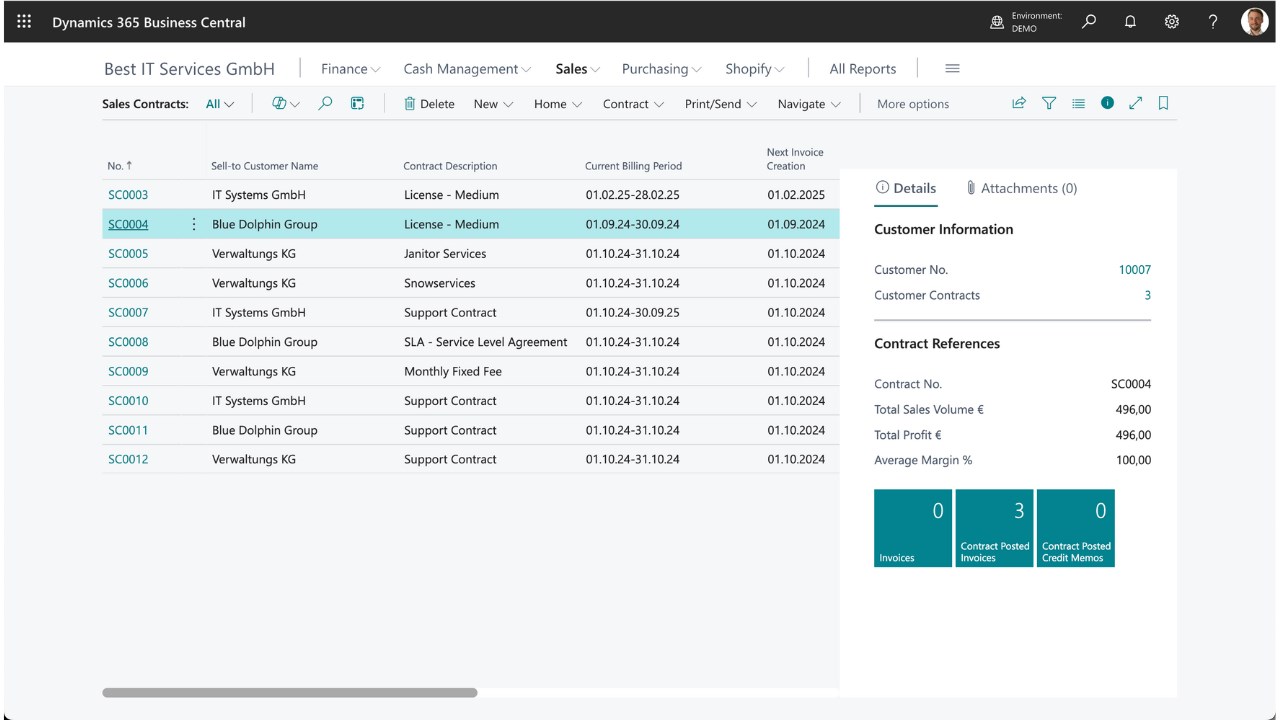Expand the Sales Contracts All views dropdown
The height and width of the screenshot is (720, 1280).
[220, 104]
